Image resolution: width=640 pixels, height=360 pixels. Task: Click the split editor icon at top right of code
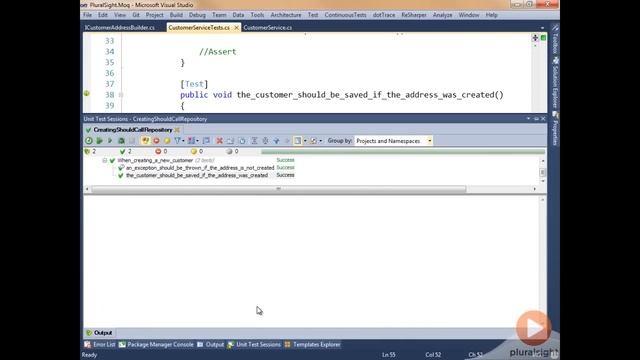click(535, 38)
